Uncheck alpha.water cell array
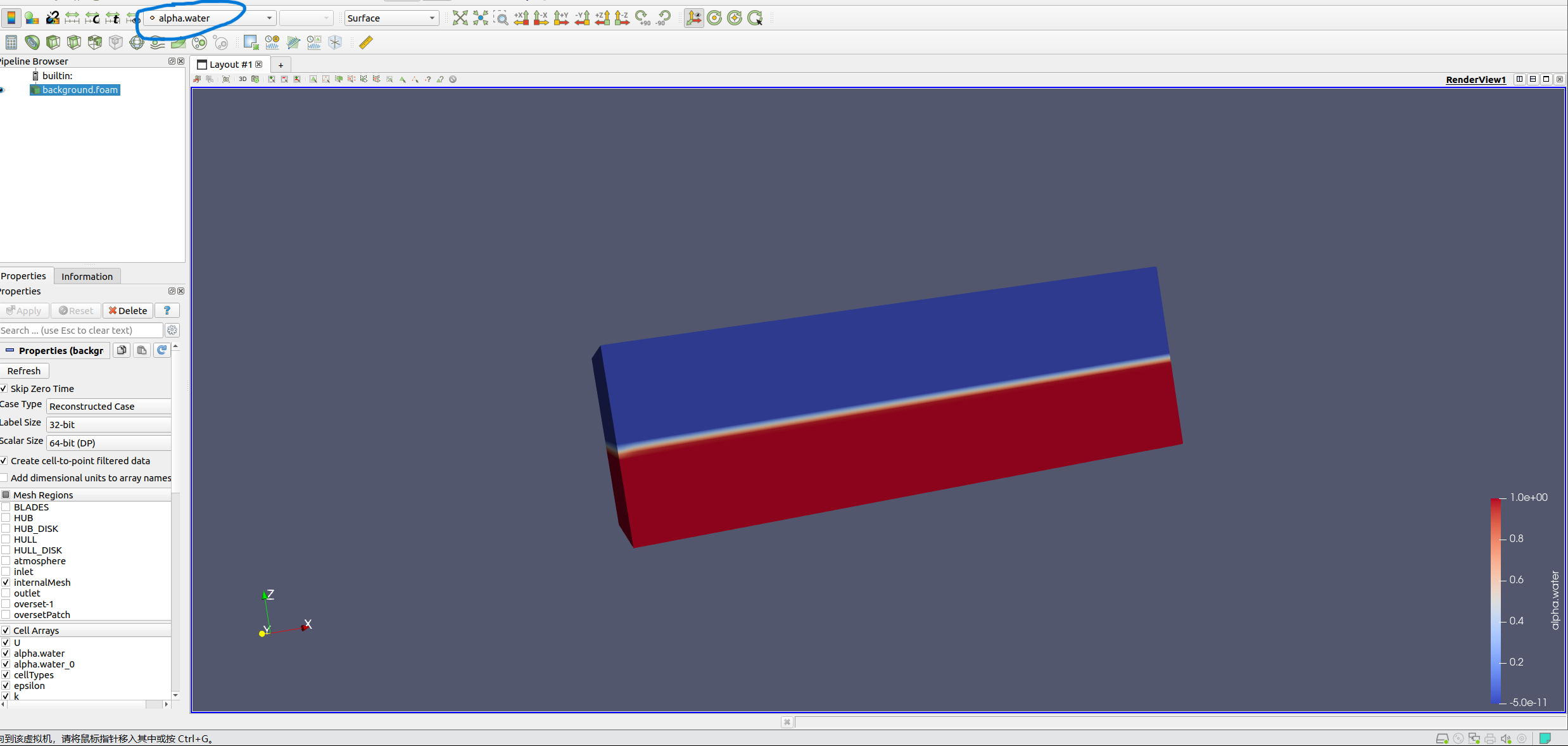The image size is (1568, 746). click(6, 654)
